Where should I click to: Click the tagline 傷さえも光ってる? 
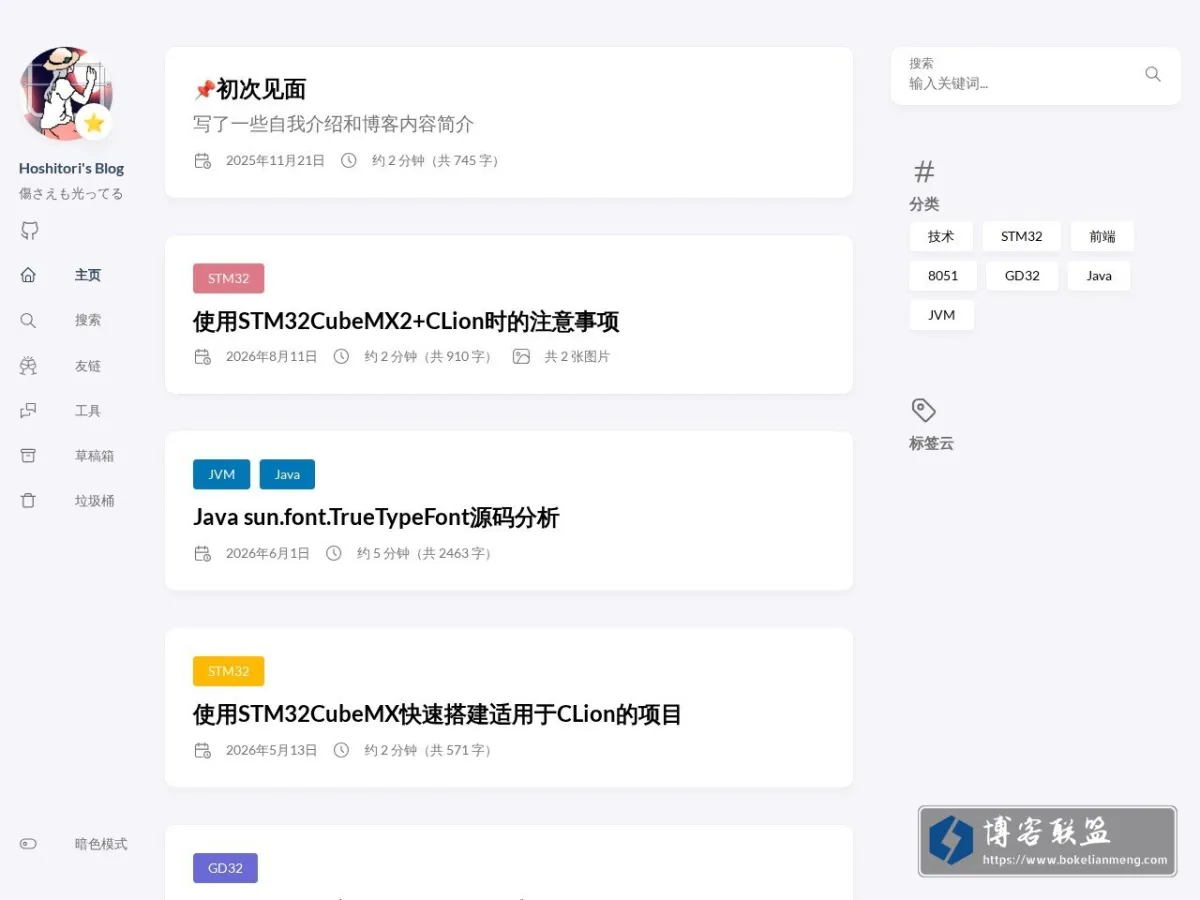click(71, 194)
